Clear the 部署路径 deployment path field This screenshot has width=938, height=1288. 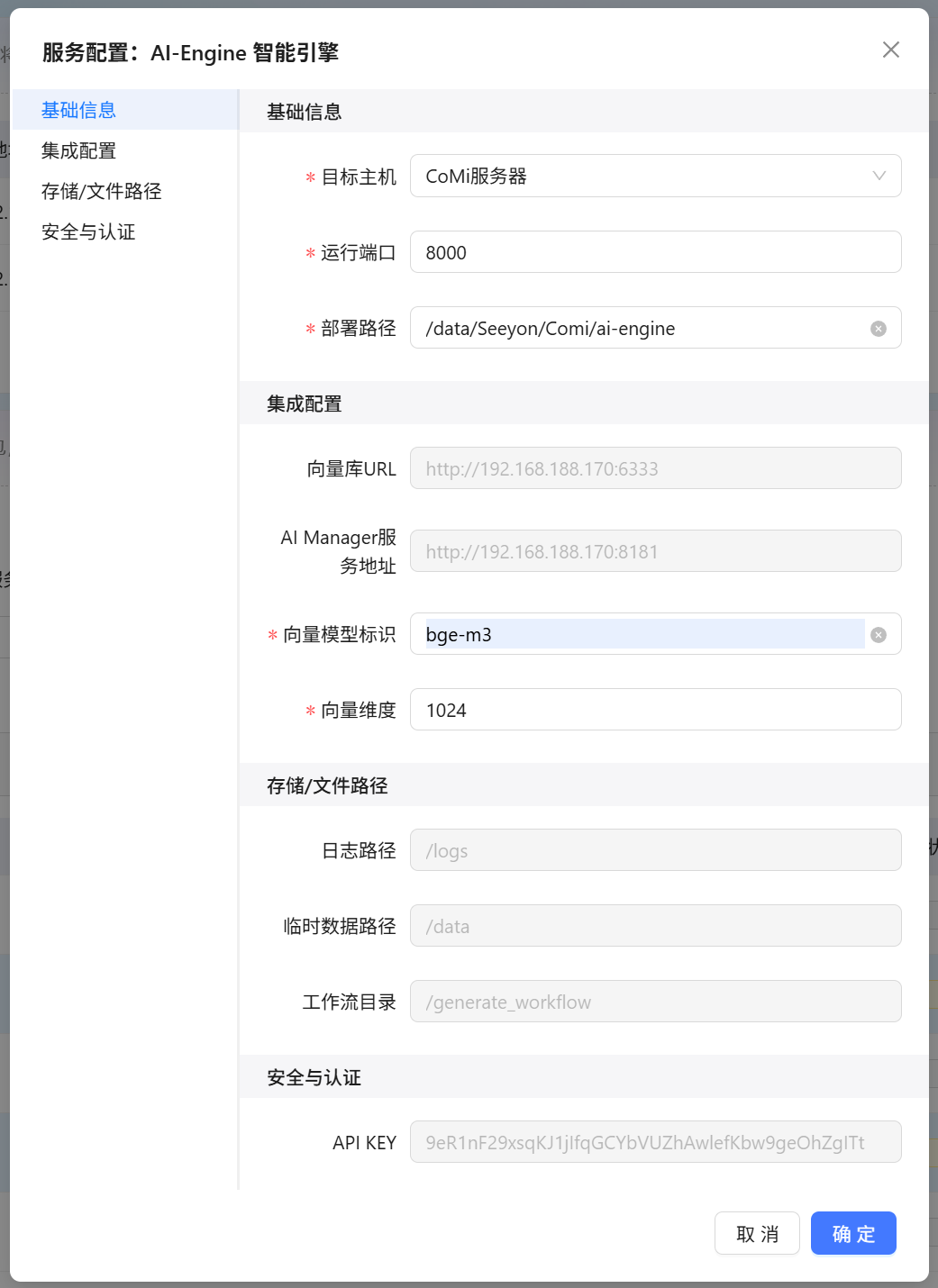[879, 329]
